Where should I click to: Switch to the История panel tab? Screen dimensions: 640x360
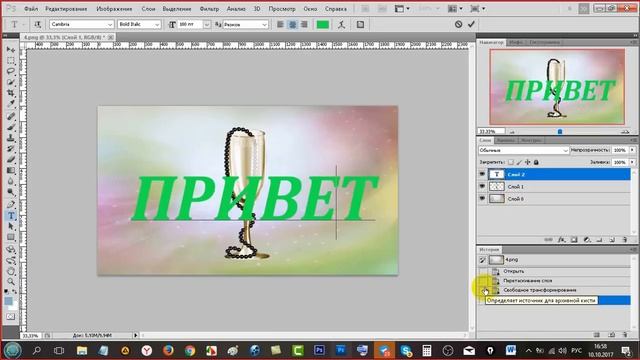click(x=489, y=249)
